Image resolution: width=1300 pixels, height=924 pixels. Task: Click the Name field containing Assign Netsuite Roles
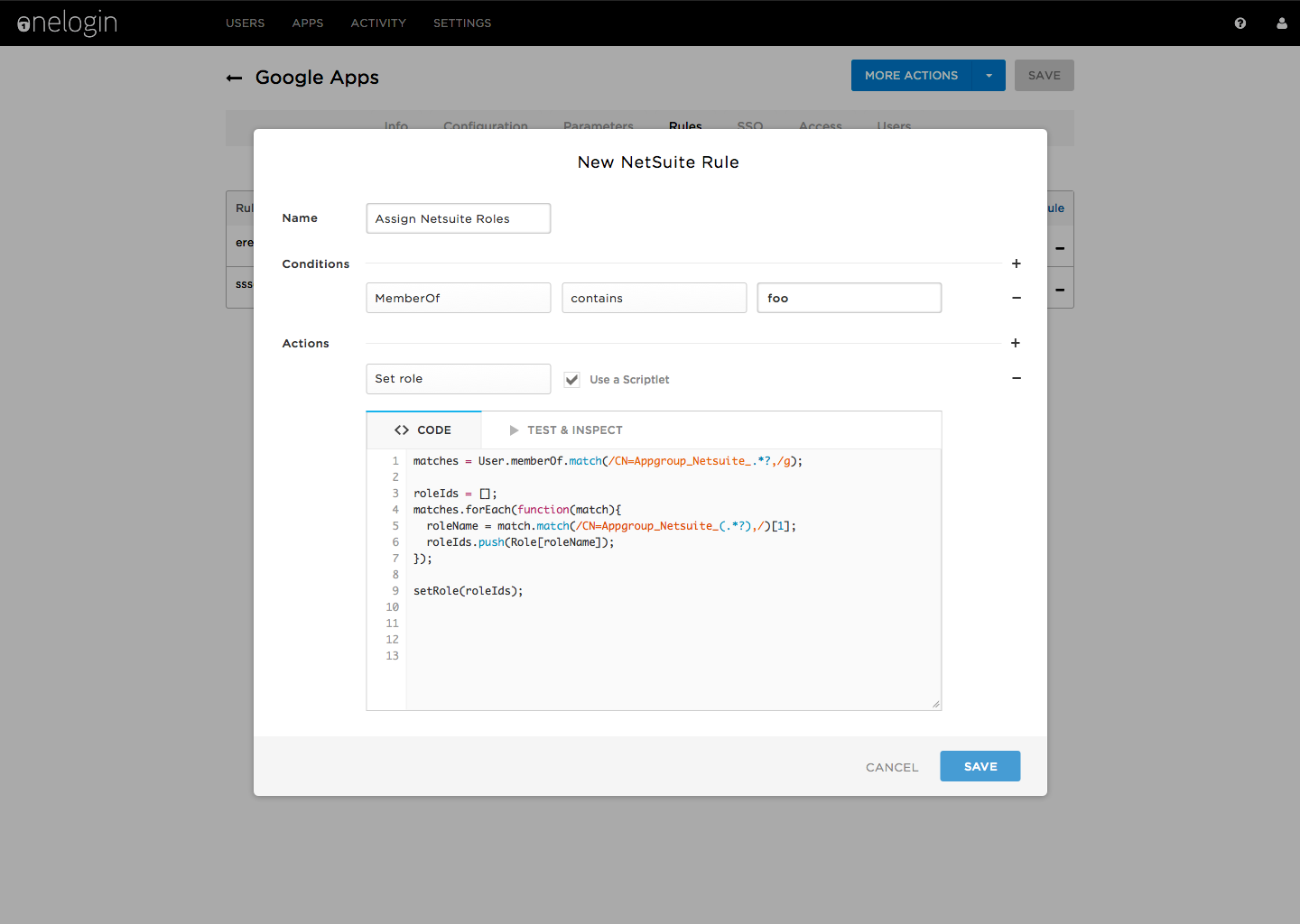tap(459, 218)
